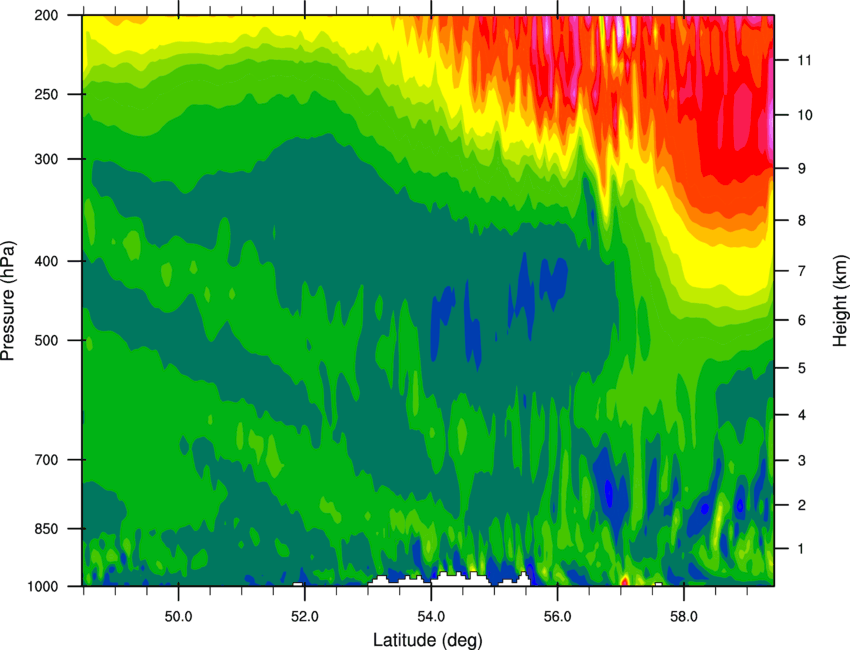Click the 200 pressure tick label
850x650 pixels.
(x=46, y=15)
